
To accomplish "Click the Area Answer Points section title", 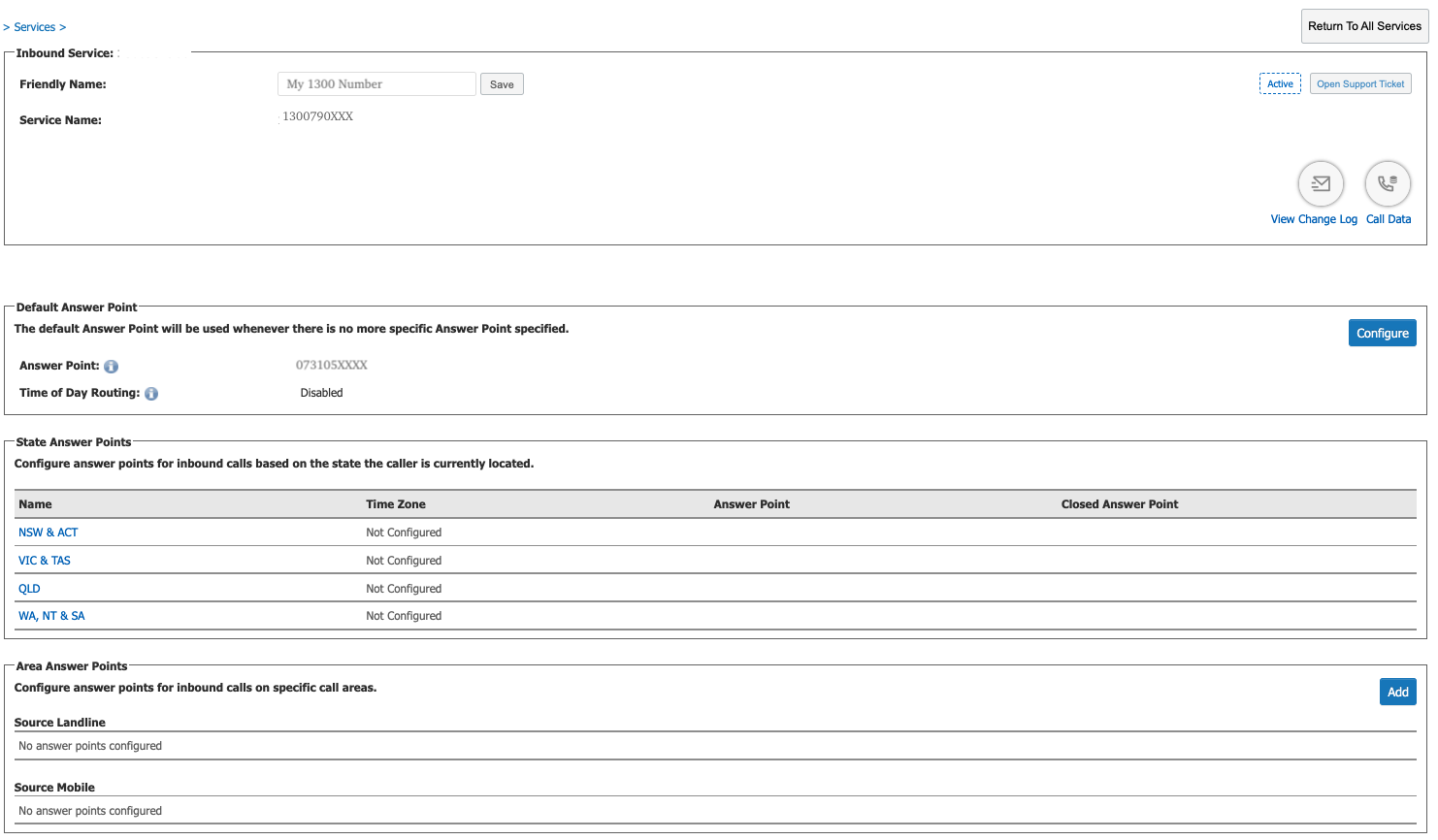I will (72, 666).
